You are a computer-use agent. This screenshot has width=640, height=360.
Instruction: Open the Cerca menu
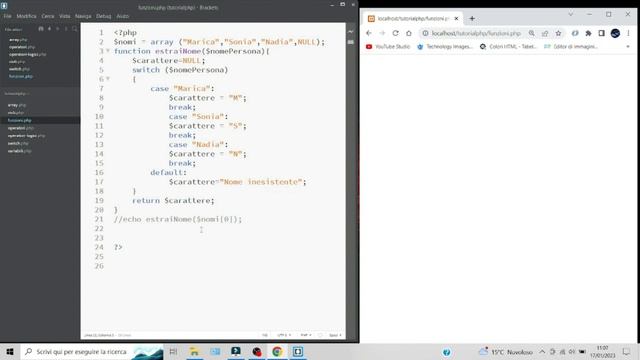click(x=48, y=16)
